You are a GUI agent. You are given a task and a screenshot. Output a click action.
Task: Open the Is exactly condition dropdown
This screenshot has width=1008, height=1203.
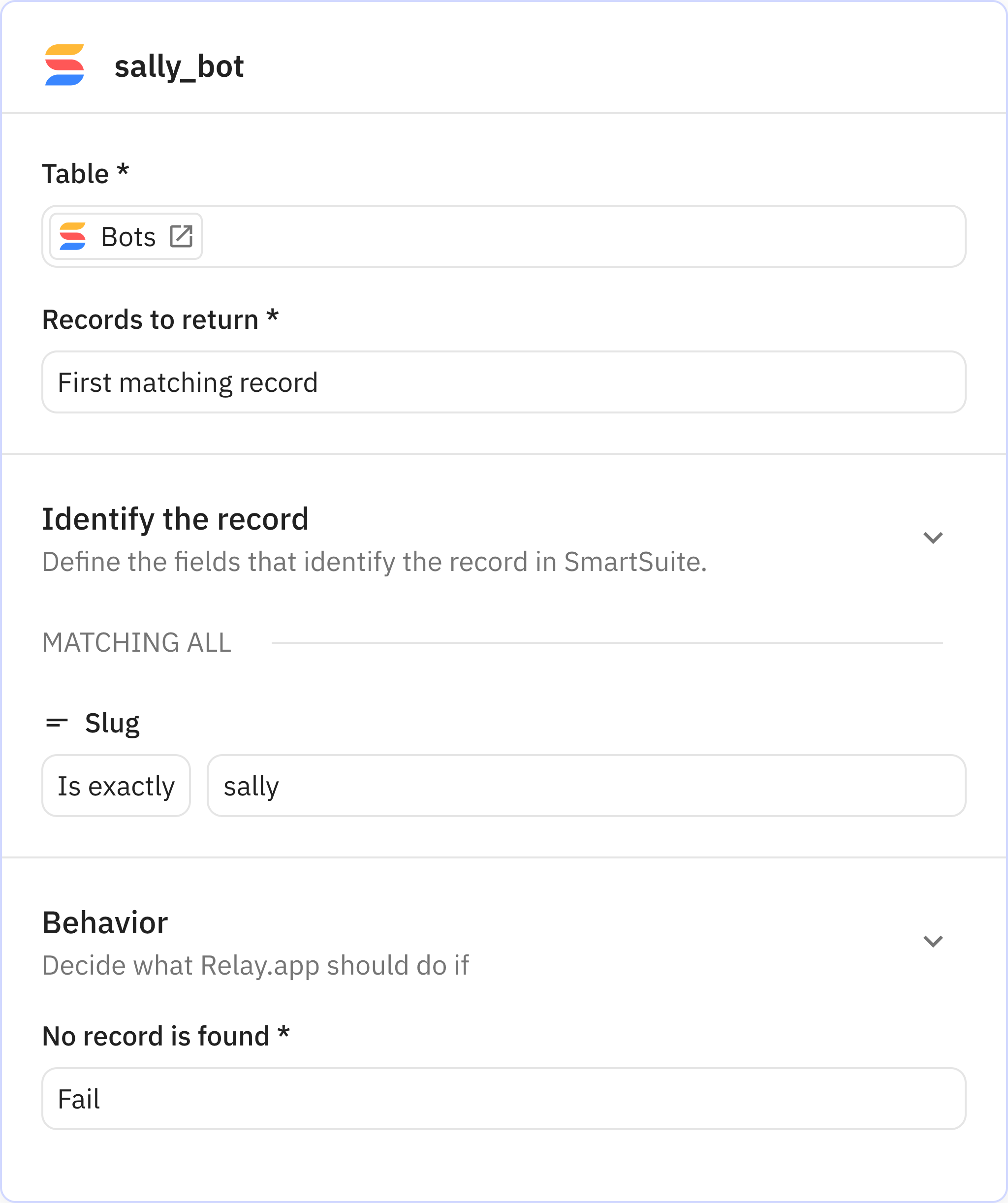click(x=116, y=786)
